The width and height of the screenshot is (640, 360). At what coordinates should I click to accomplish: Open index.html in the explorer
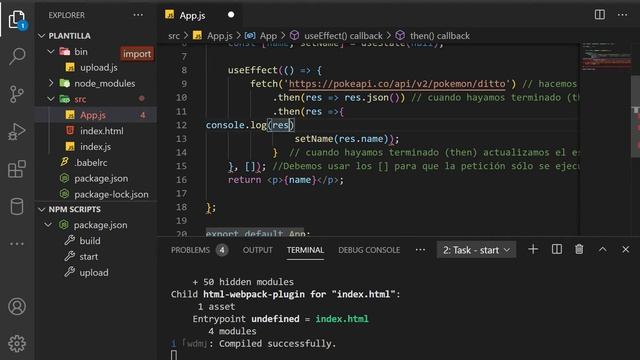pos(102,131)
